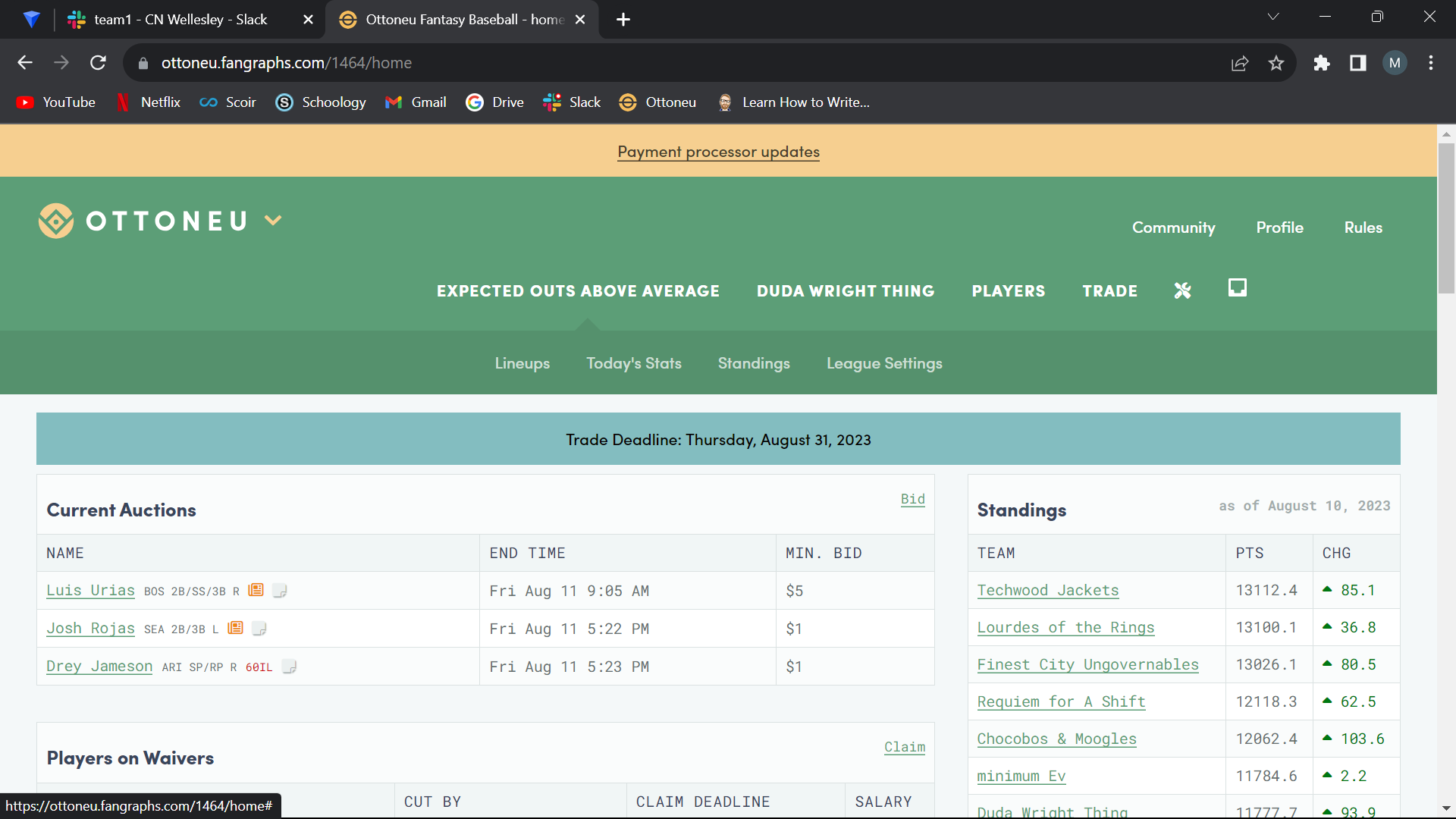Open League Settings
The image size is (1456, 819).
(x=884, y=363)
